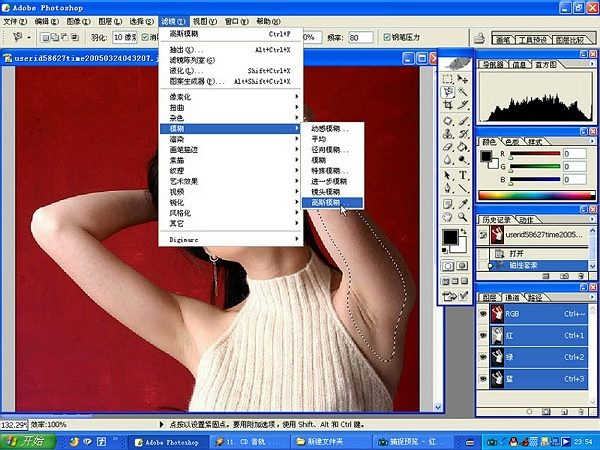Reset to default foreground and background colors
Viewport: 600px width, 450px height.
[445, 250]
